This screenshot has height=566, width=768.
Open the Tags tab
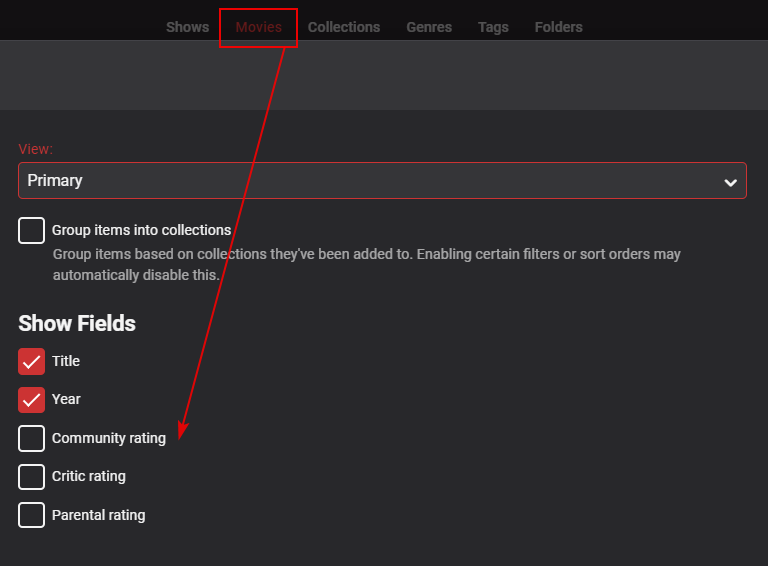pyautogui.click(x=493, y=27)
